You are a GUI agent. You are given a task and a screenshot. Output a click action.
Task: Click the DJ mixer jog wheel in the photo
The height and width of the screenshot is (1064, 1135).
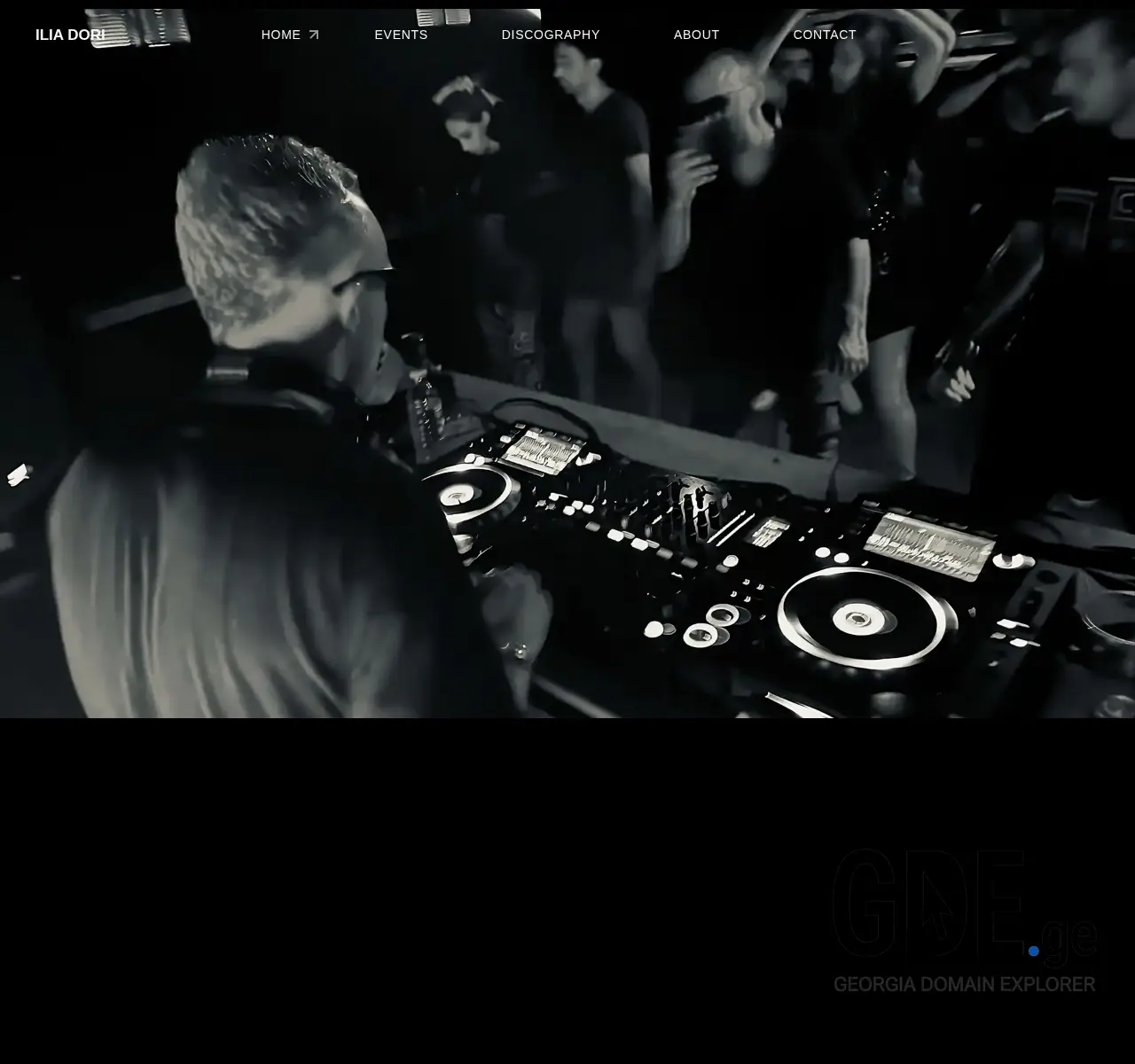(857, 618)
